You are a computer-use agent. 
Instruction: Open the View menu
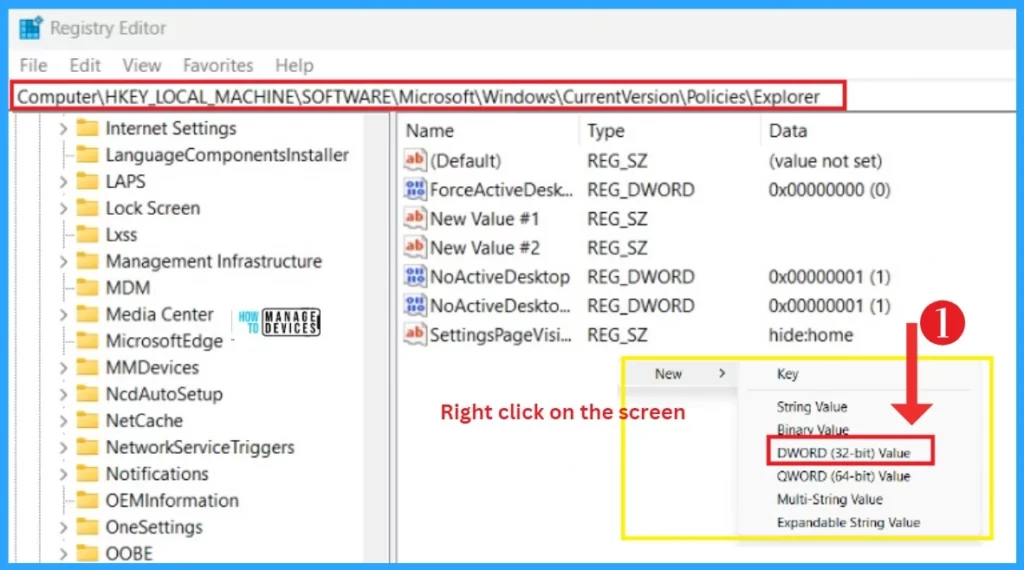click(x=142, y=65)
